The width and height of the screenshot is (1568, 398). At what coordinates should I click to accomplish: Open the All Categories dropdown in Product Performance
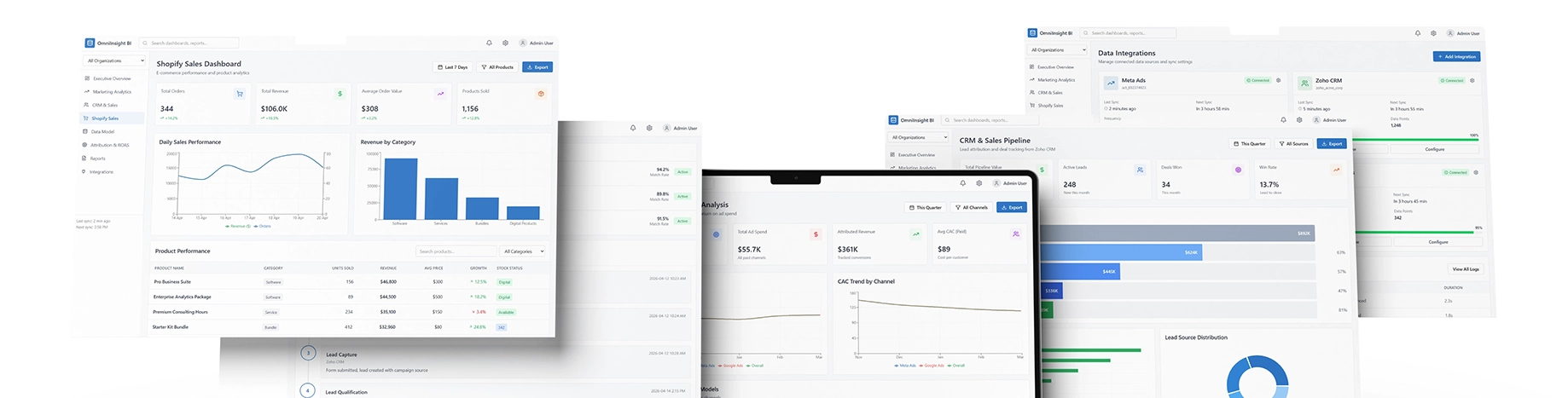(524, 251)
